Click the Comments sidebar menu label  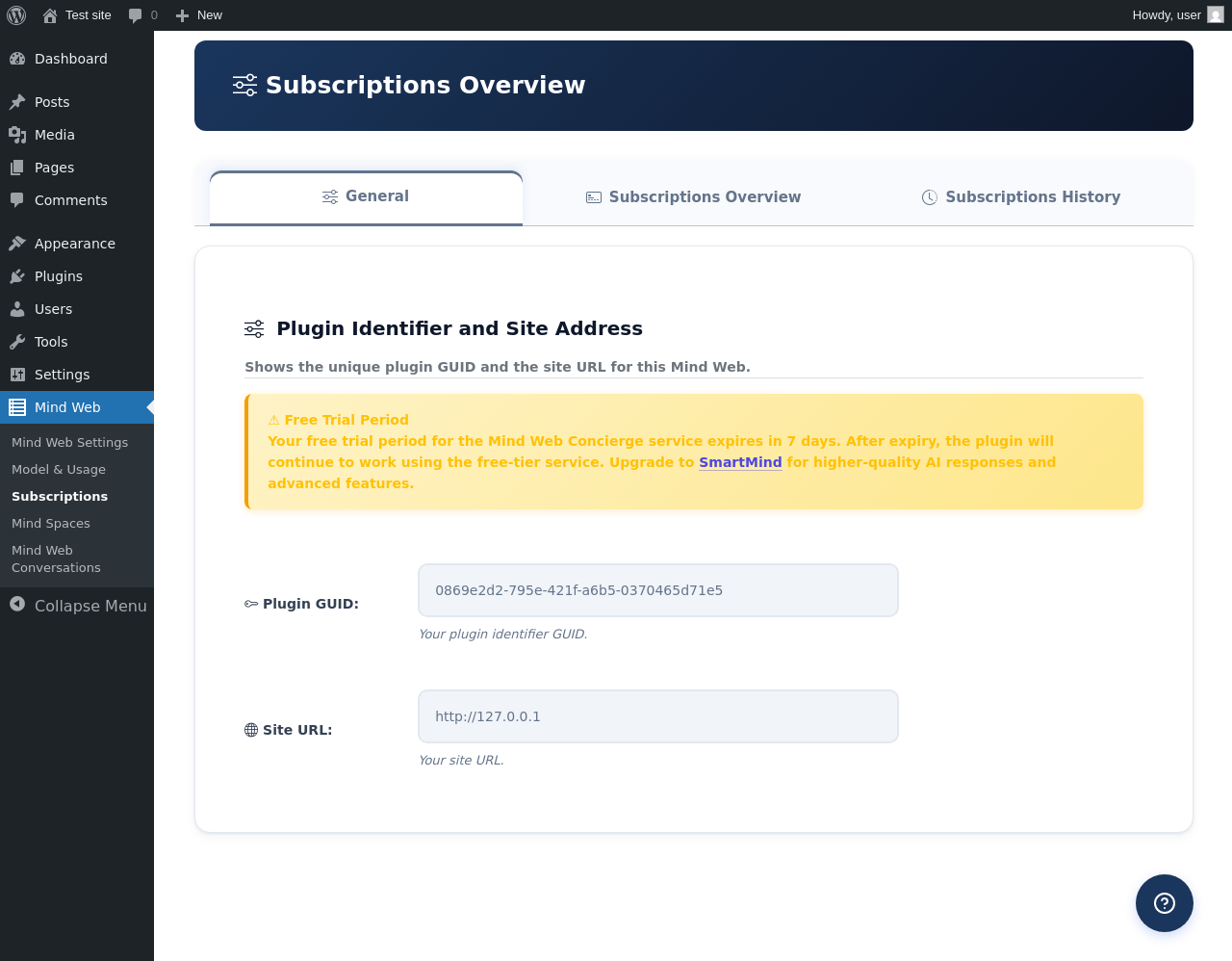click(x=71, y=200)
